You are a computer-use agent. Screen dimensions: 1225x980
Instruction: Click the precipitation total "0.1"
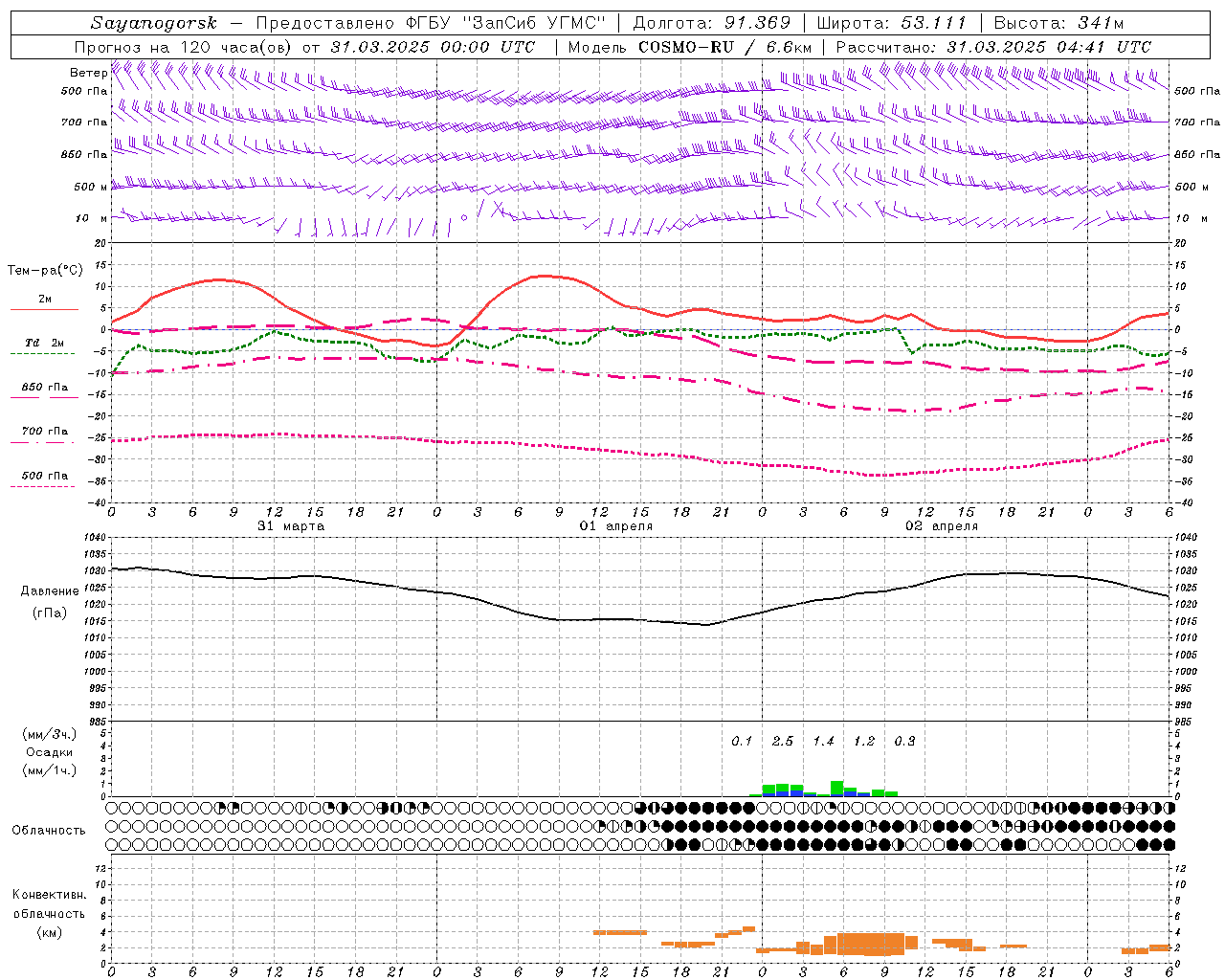[x=742, y=742]
